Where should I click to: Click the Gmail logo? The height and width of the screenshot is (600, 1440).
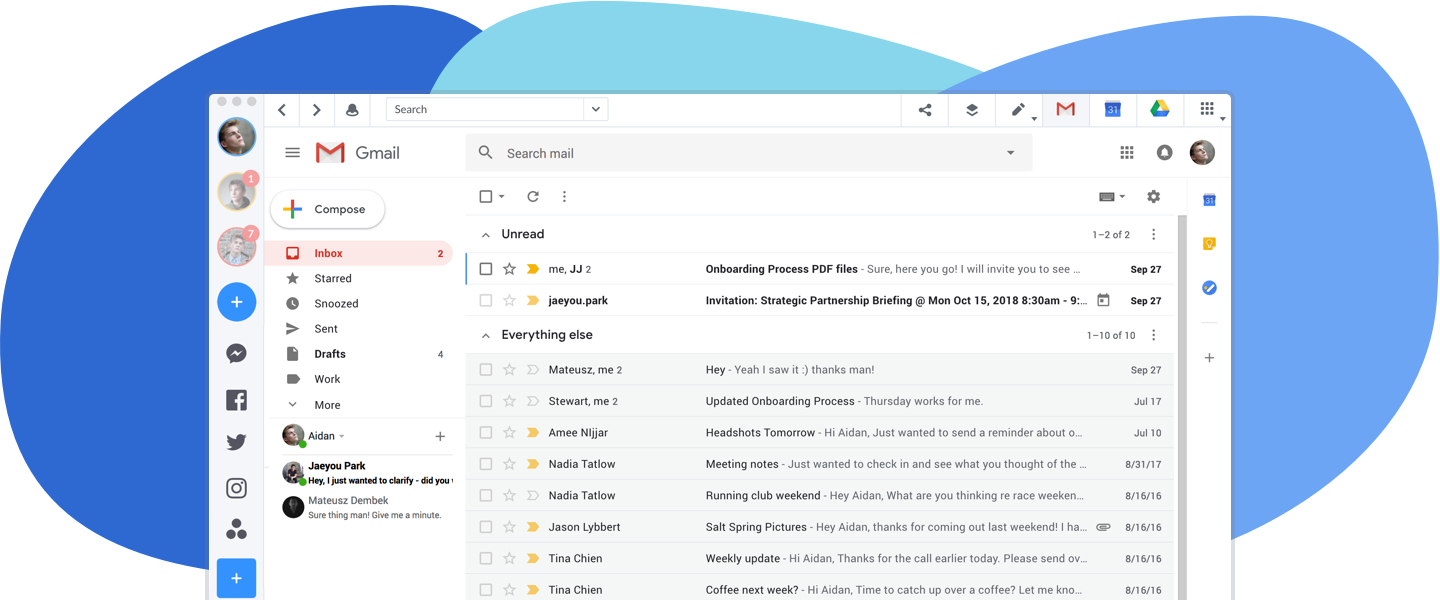(358, 153)
